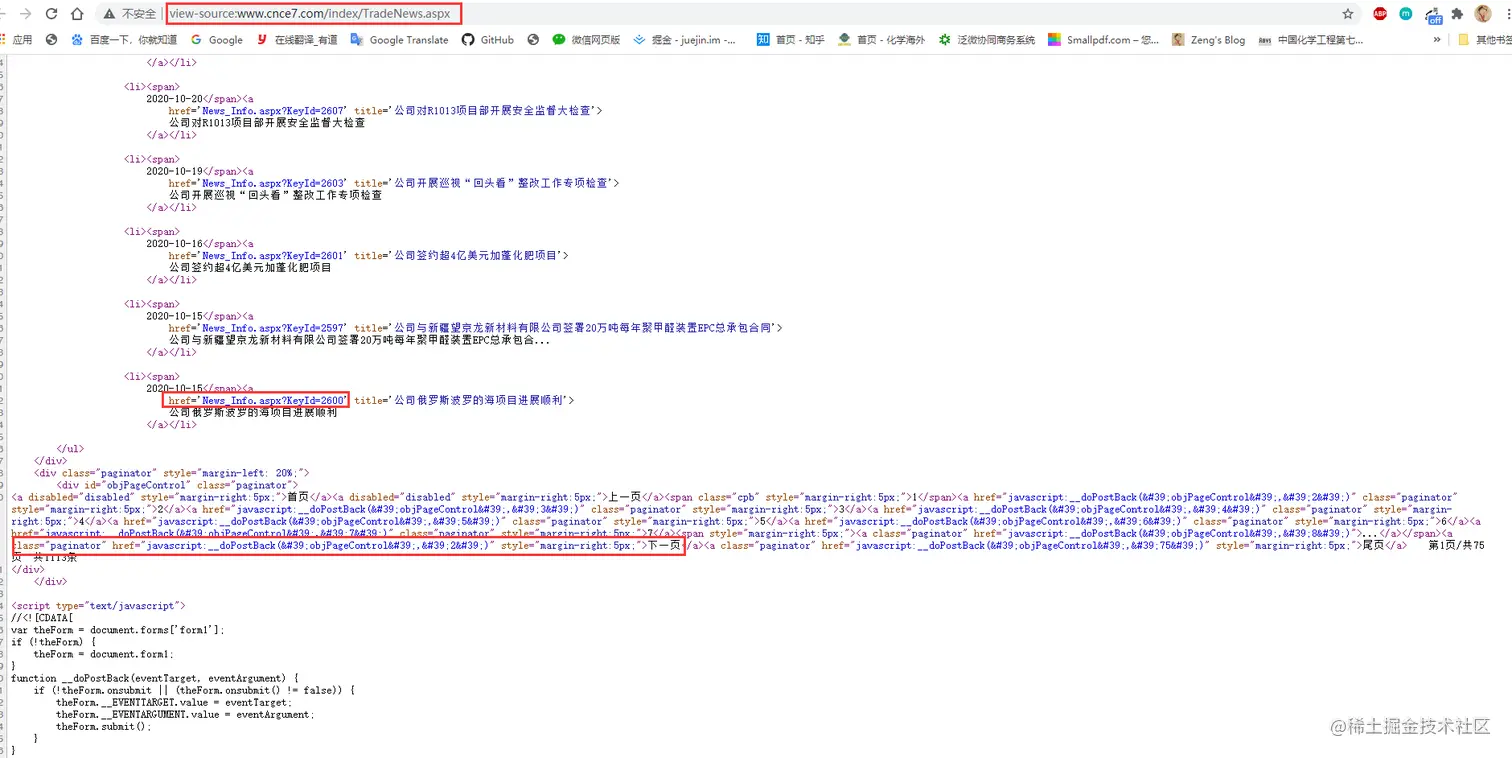Click text 公司对R1013项目部开展安全监督大检查 below its href

coord(267,123)
